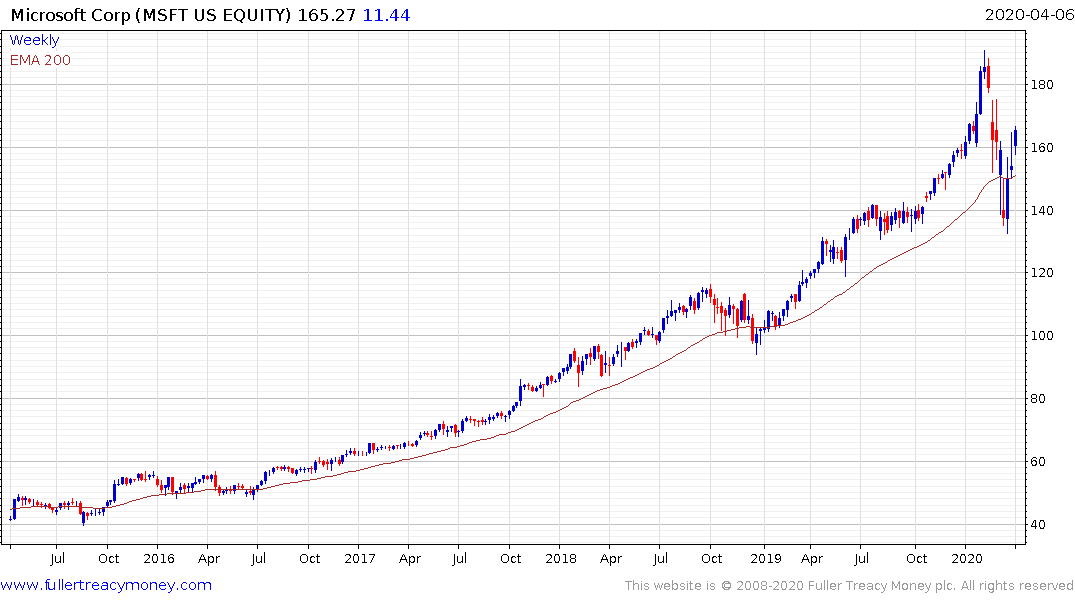1075x600 pixels.
Task: Click the 'EMA 200' legend label
Action: tap(40, 60)
